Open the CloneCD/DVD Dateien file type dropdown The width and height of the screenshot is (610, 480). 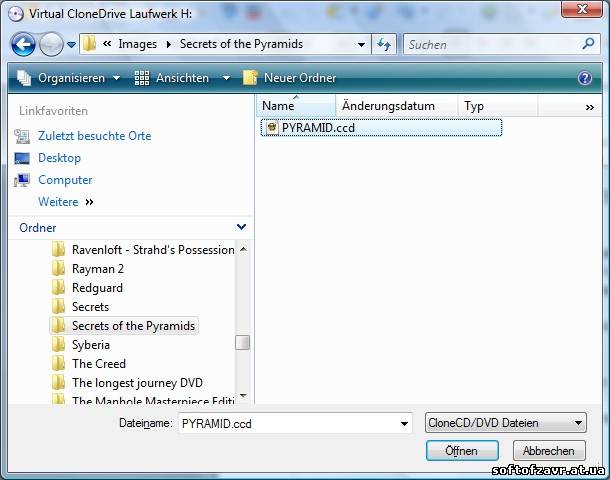tap(505, 423)
